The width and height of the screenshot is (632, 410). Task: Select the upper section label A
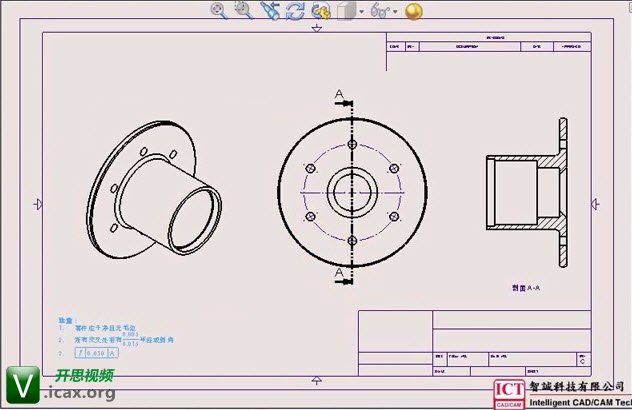(x=339, y=94)
